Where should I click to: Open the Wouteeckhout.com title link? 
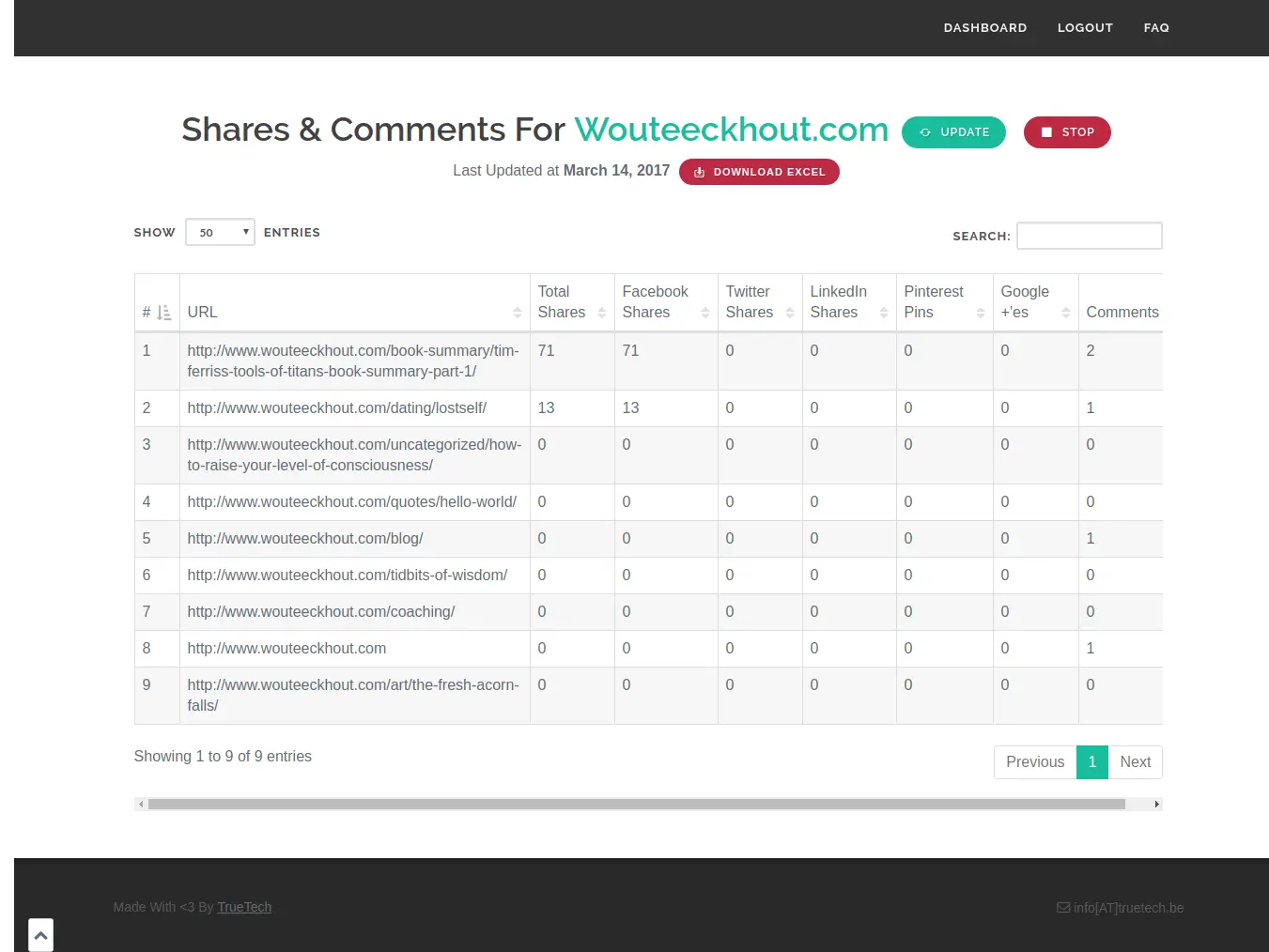(731, 130)
